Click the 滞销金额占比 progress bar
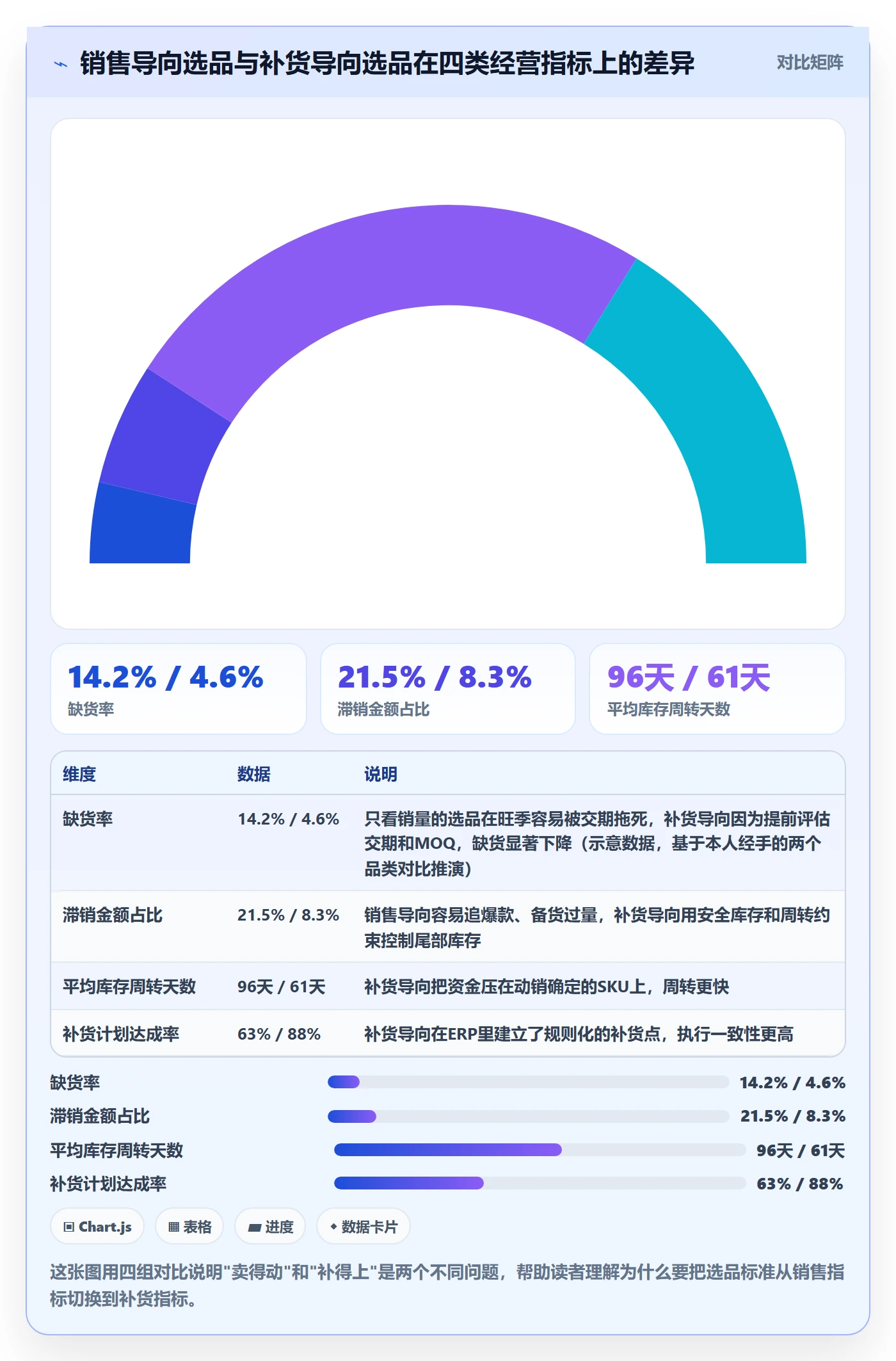This screenshot has height=1361, width=896. tap(528, 1116)
